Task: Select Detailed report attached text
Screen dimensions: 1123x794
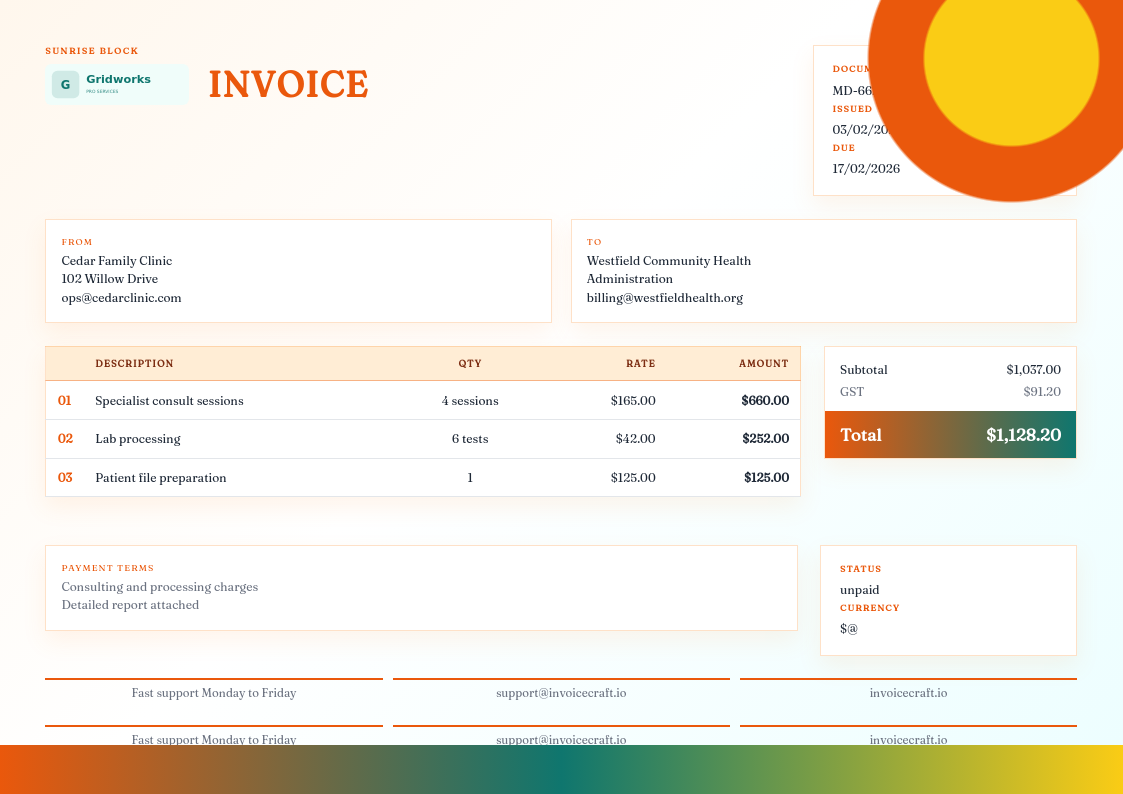Action: pos(130,605)
